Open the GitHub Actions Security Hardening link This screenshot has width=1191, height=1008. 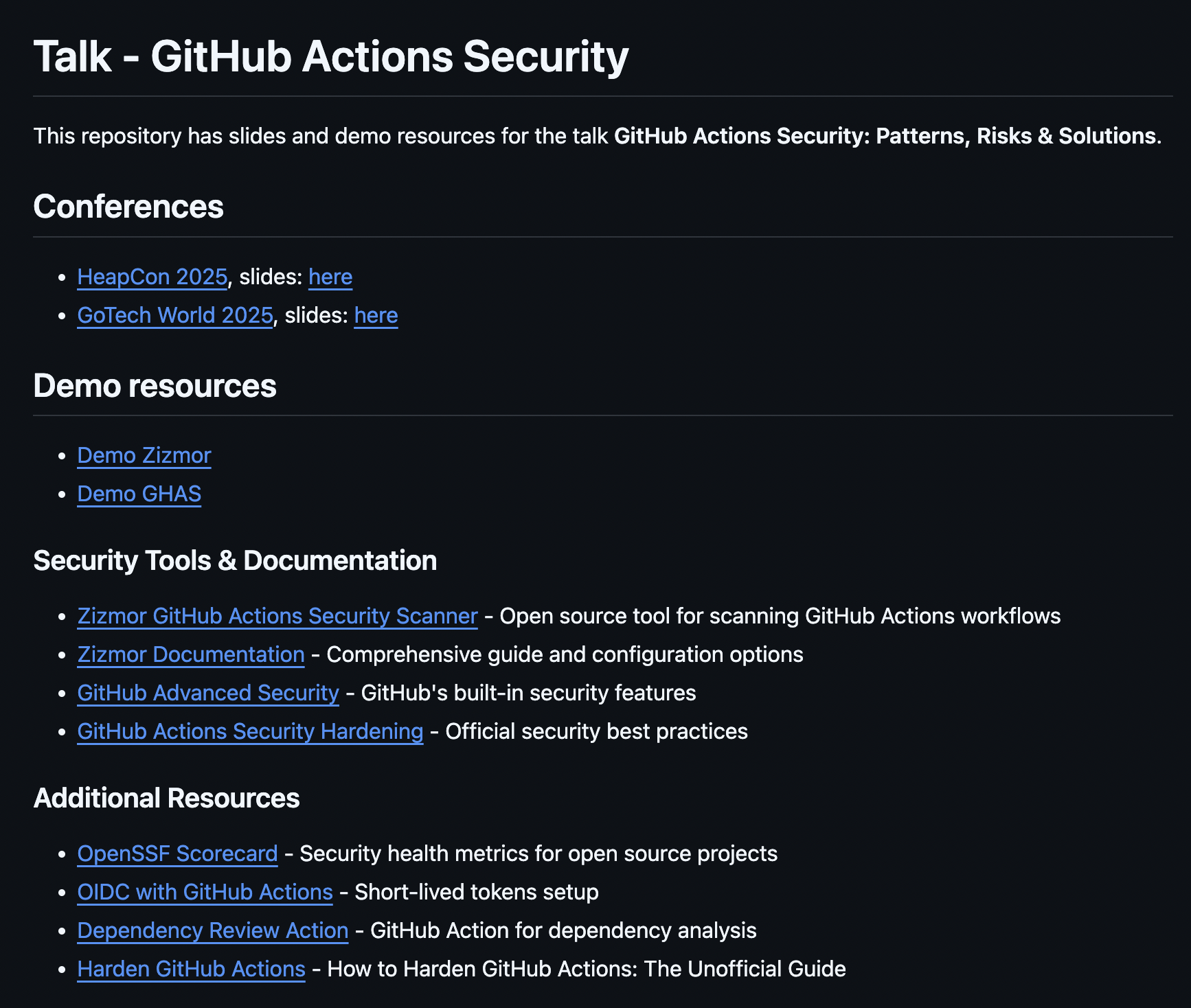(250, 731)
